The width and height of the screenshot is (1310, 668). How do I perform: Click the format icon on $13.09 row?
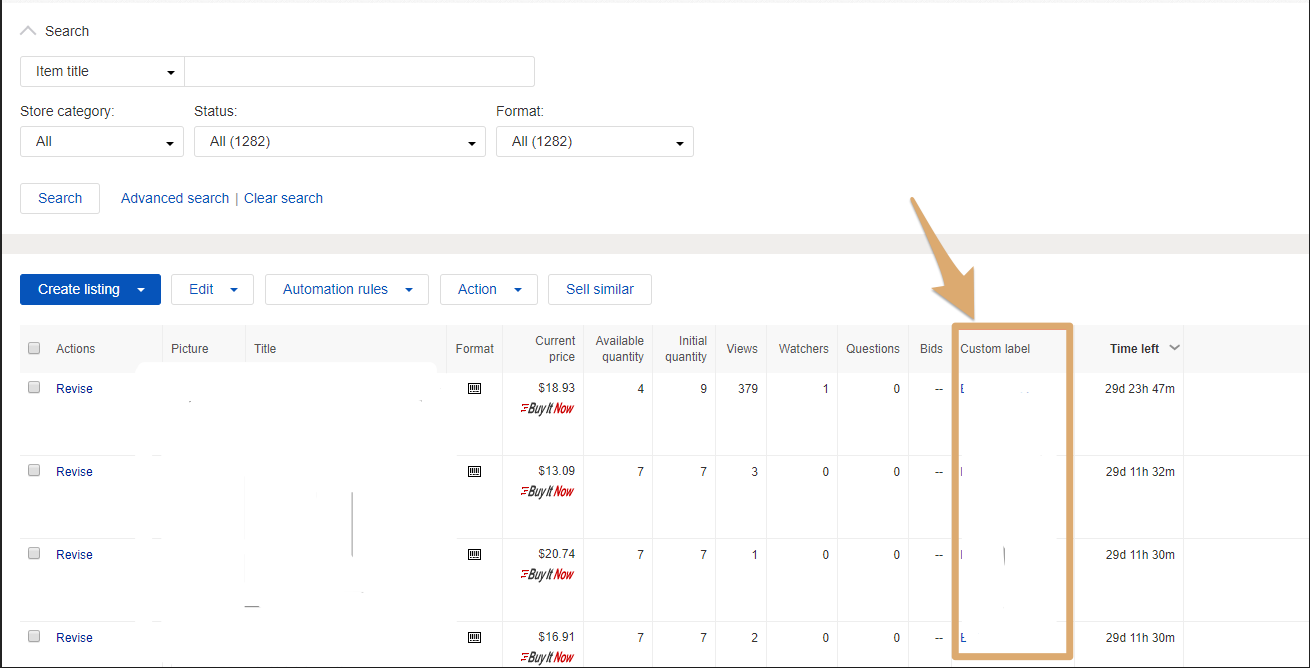(474, 471)
